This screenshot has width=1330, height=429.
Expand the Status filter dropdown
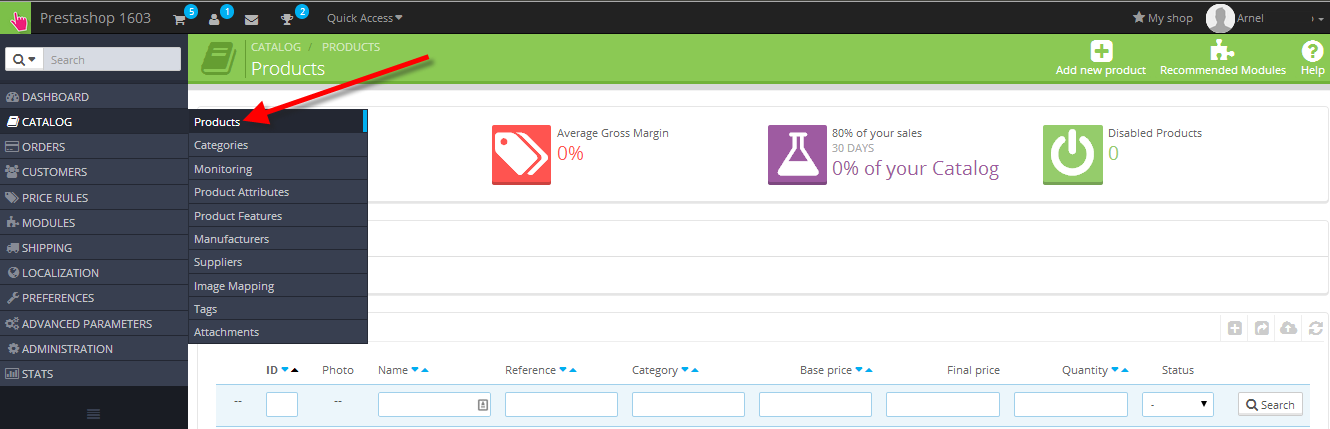pyautogui.click(x=1177, y=404)
